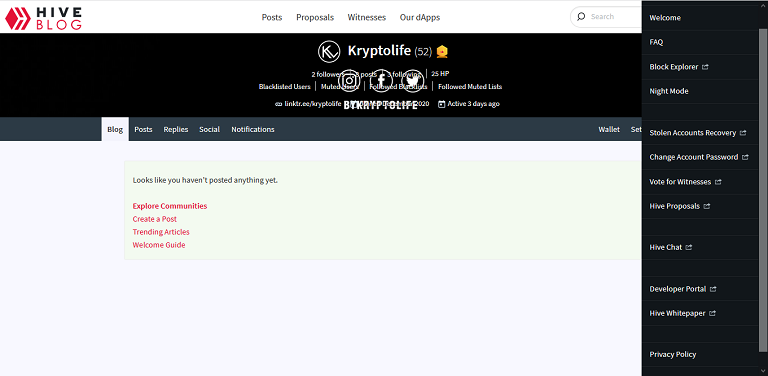The image size is (768, 376).
Task: Click the 'Active 3 days ago' text
Action: point(474,104)
